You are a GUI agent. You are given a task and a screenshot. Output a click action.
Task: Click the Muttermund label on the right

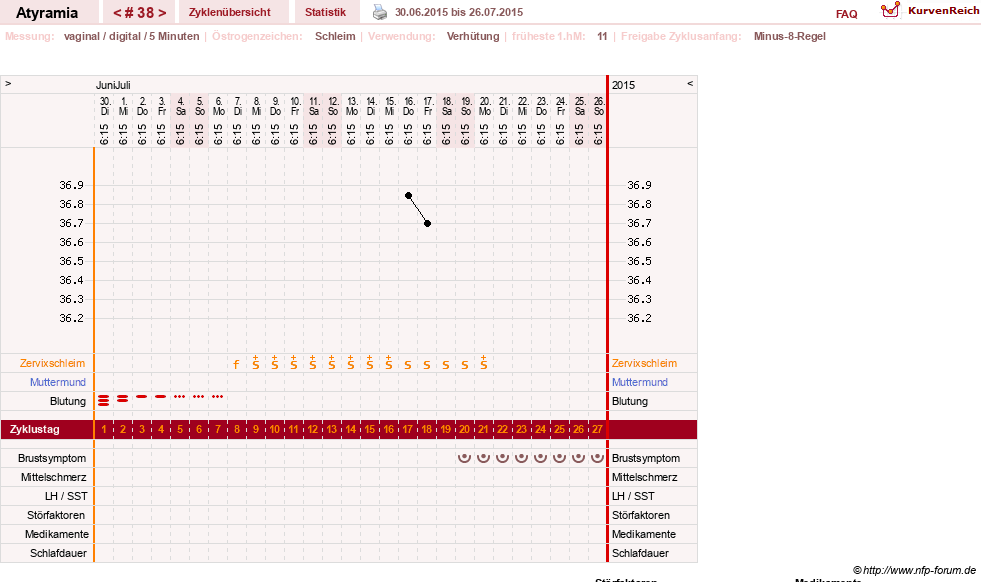[639, 382]
